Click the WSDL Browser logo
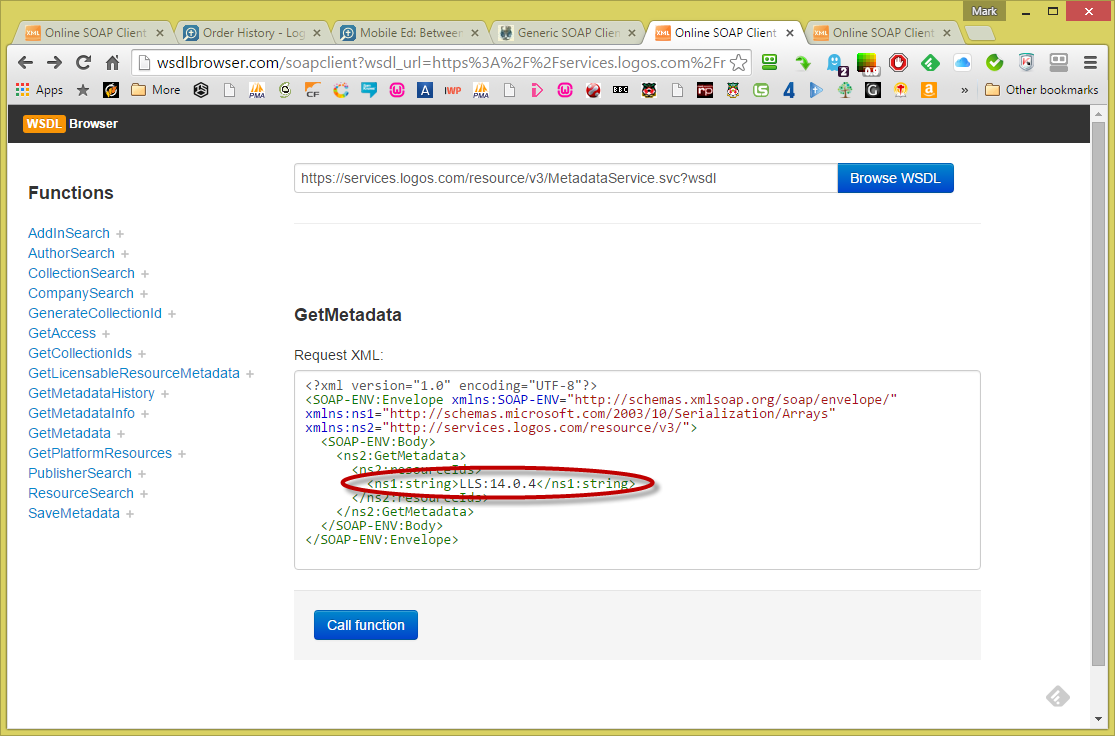Viewport: 1115px width, 736px height. point(70,124)
